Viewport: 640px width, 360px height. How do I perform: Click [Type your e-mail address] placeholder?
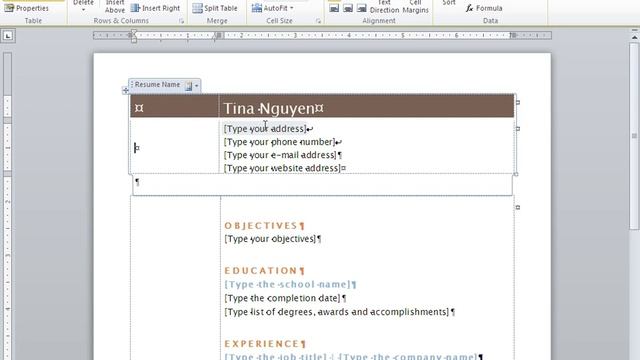pos(280,155)
